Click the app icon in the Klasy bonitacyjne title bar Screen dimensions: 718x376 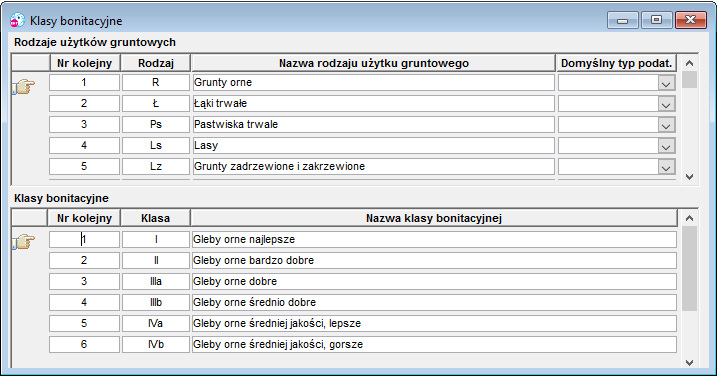coord(17,21)
